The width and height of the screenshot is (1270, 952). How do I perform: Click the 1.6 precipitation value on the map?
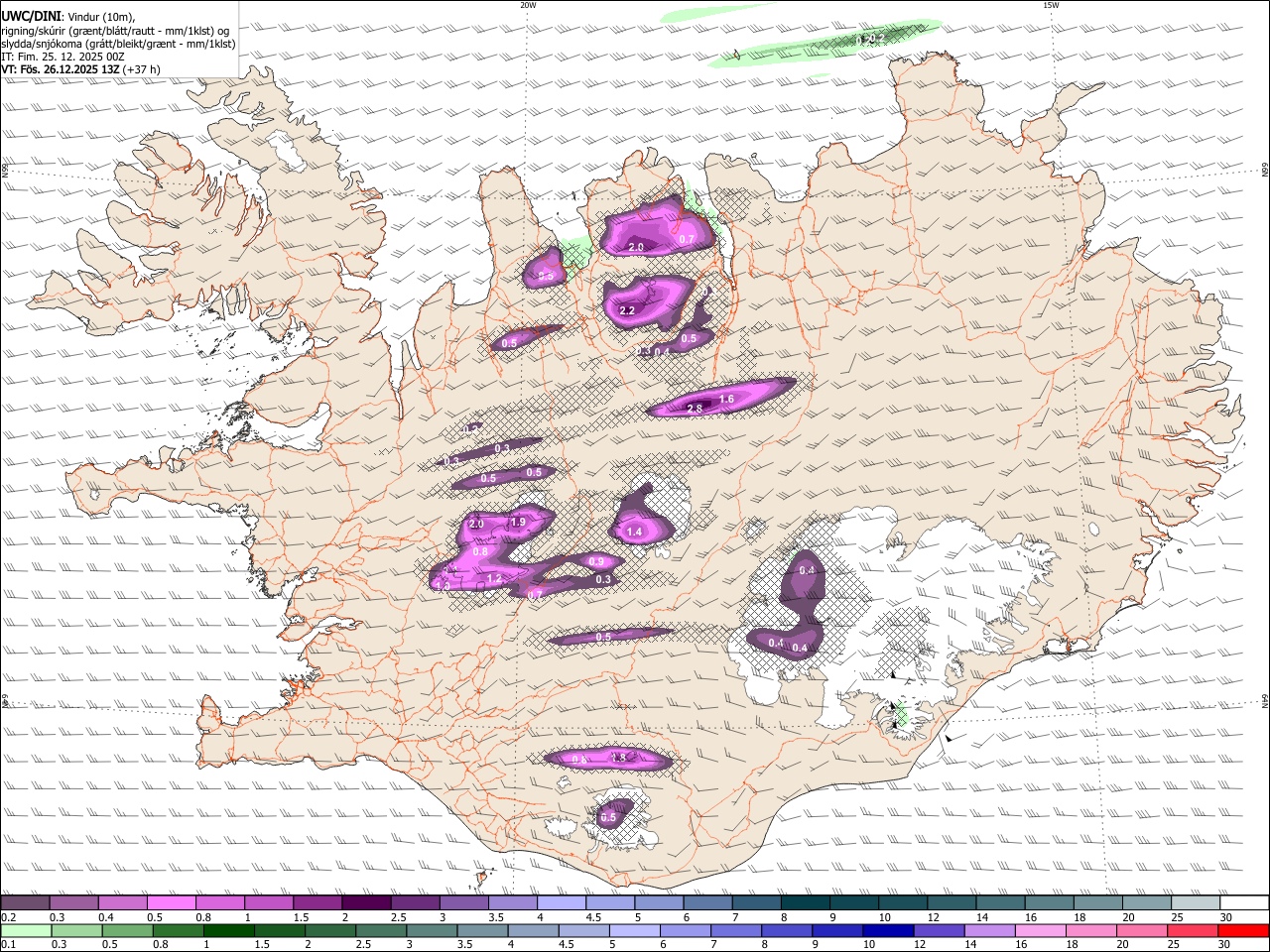click(x=726, y=399)
